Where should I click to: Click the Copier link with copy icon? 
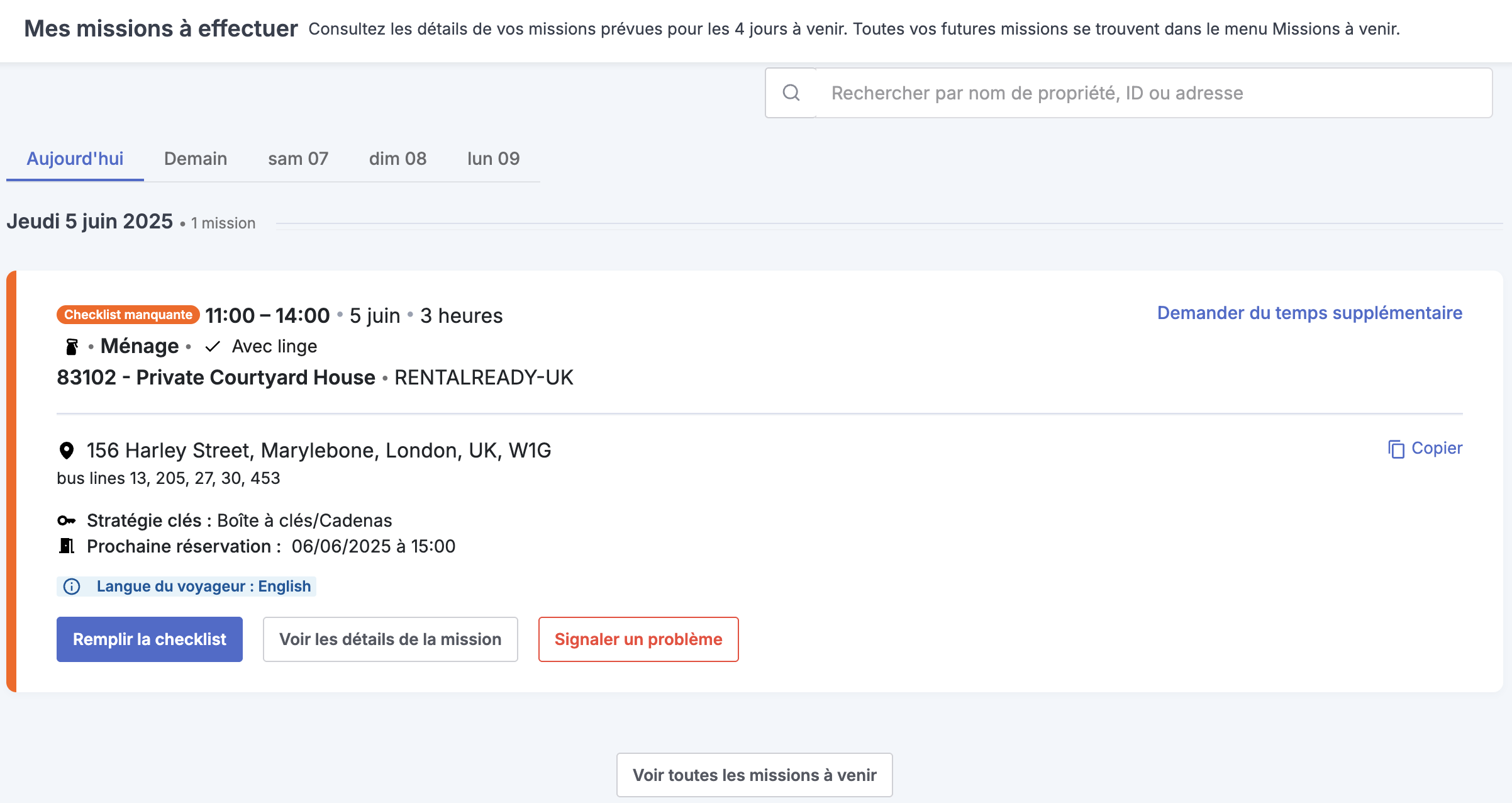click(1425, 449)
